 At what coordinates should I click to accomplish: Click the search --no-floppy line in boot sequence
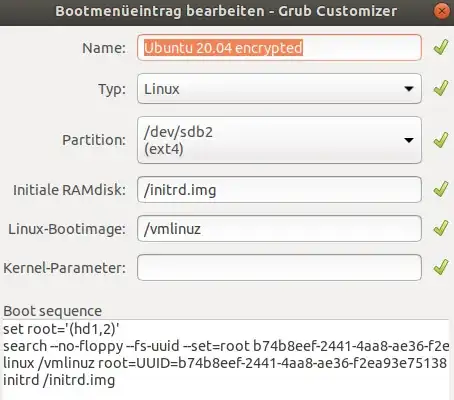(226, 346)
